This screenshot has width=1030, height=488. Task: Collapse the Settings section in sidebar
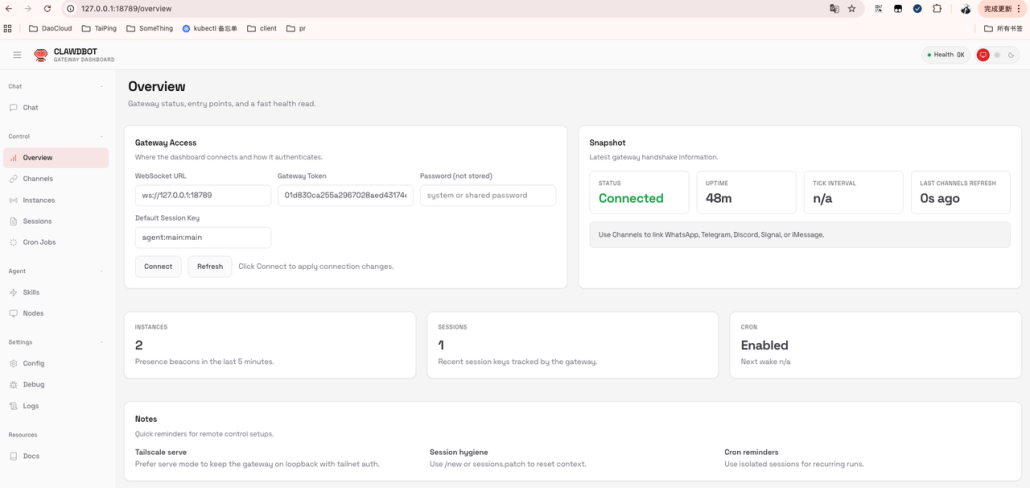[x=101, y=342]
